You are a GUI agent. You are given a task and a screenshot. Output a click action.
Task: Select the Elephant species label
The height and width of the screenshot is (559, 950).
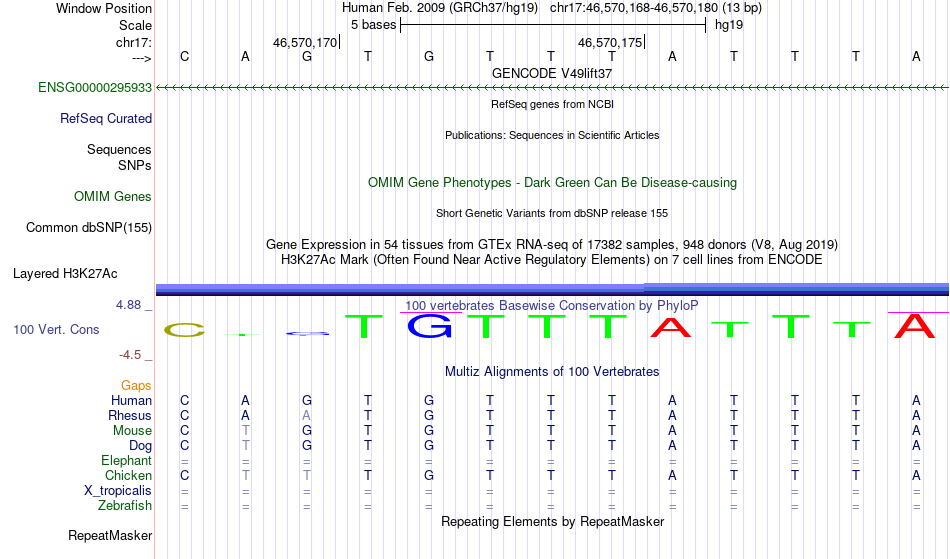tap(127, 460)
